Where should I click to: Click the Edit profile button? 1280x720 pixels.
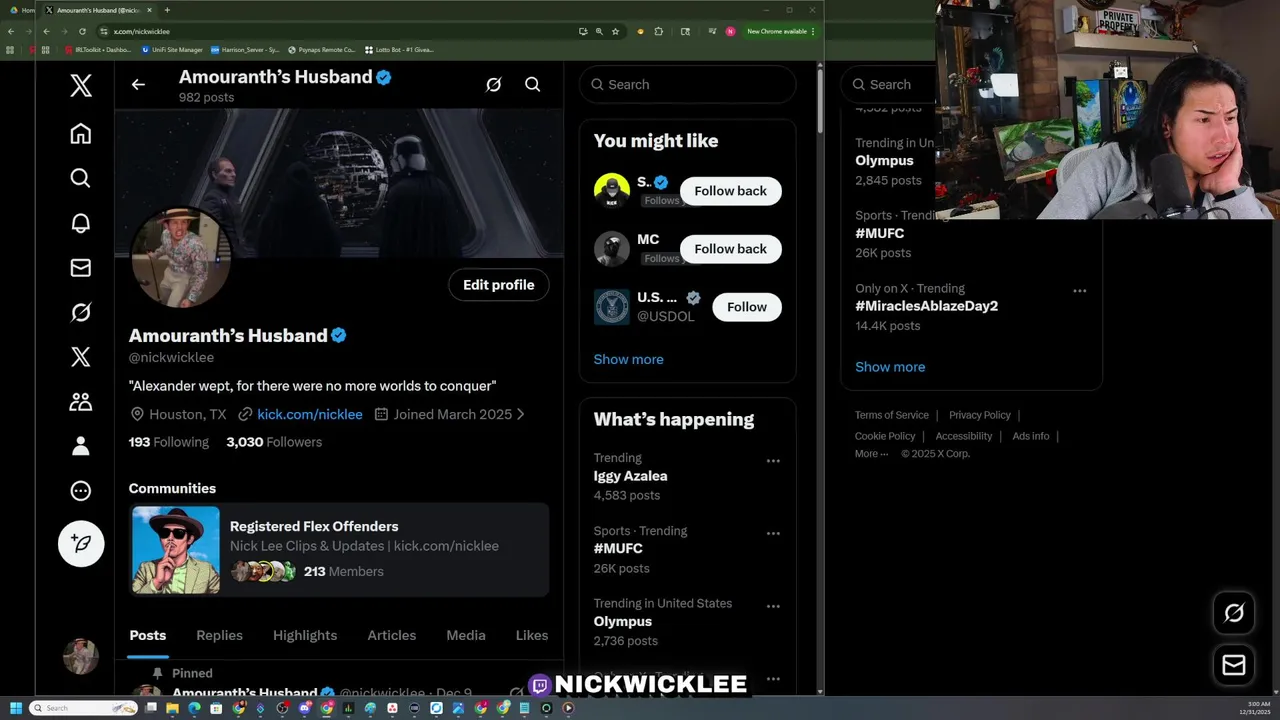click(x=499, y=285)
